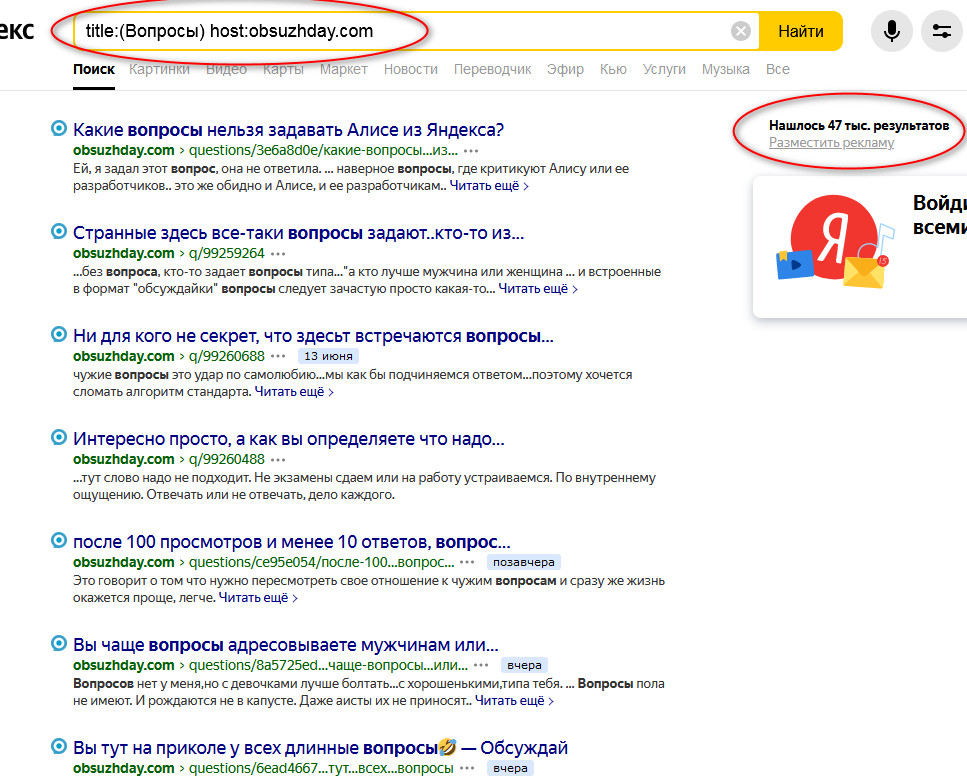Open URL path q/99259264
Image resolution: width=967 pixels, height=780 pixels.
(x=226, y=253)
